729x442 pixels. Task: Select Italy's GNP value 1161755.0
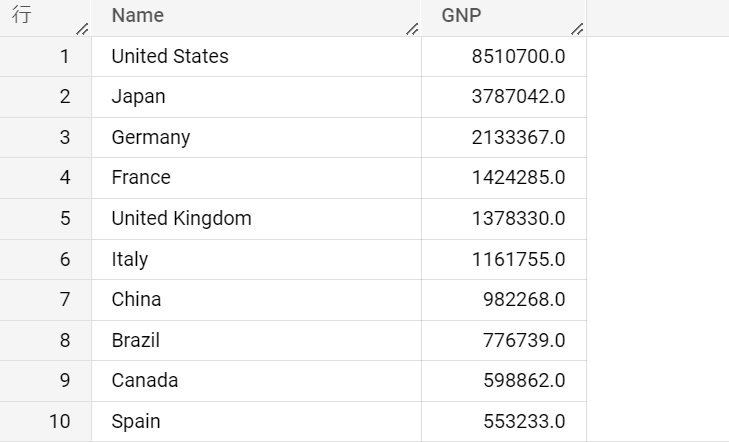pyautogui.click(x=504, y=259)
